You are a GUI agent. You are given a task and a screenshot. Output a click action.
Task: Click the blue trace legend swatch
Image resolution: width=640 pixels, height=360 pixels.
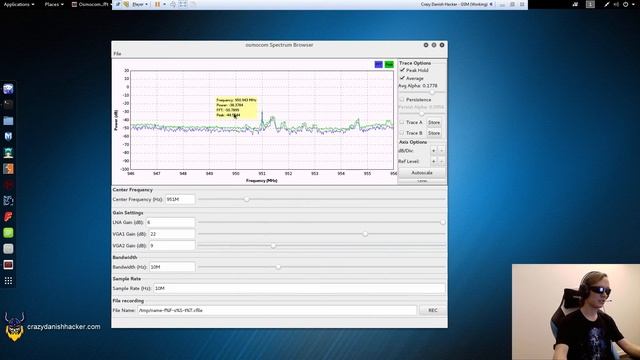coord(378,64)
